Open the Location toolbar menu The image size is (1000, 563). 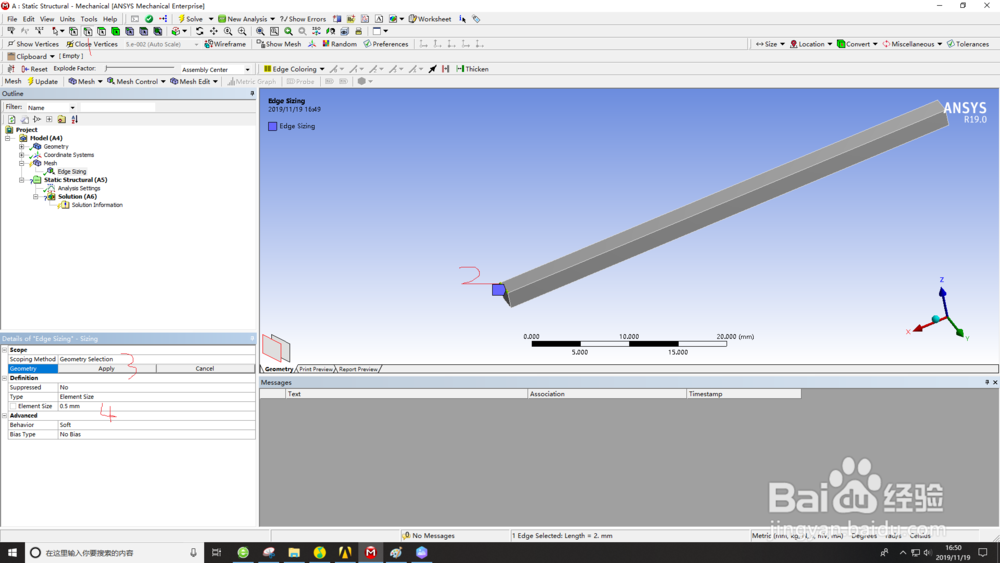[811, 44]
